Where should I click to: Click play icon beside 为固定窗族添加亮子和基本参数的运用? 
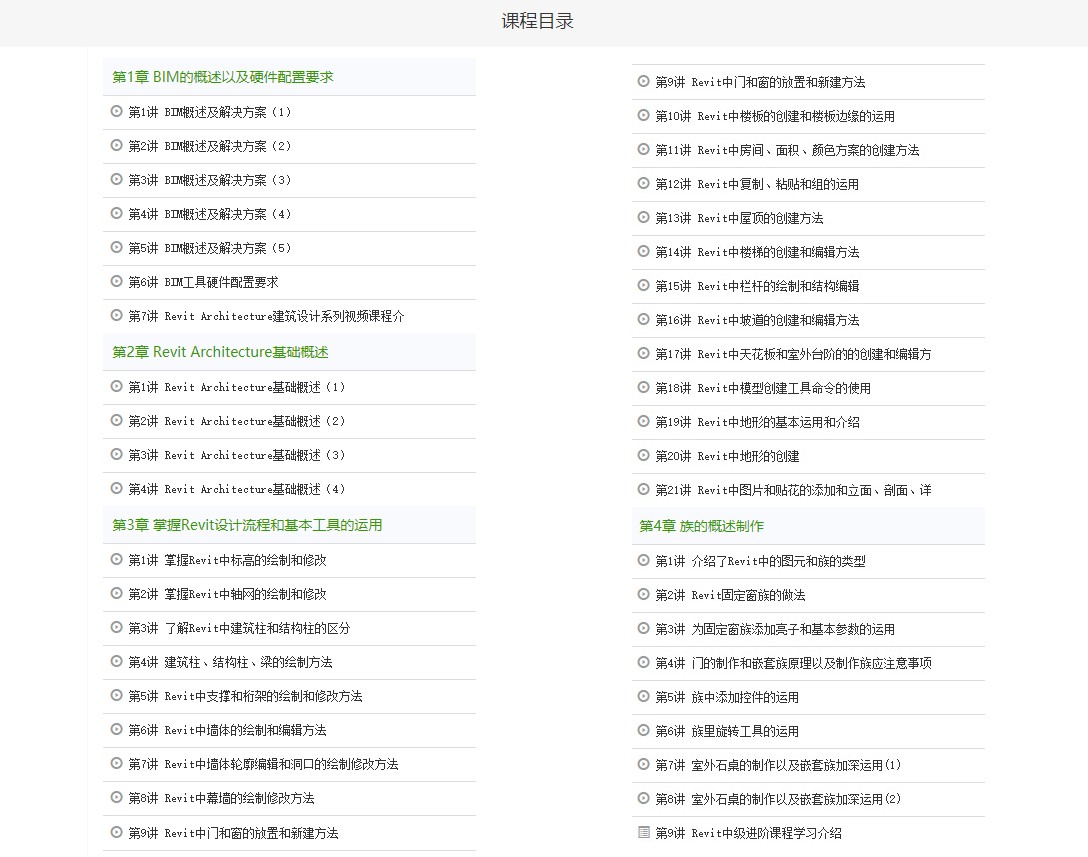click(643, 628)
